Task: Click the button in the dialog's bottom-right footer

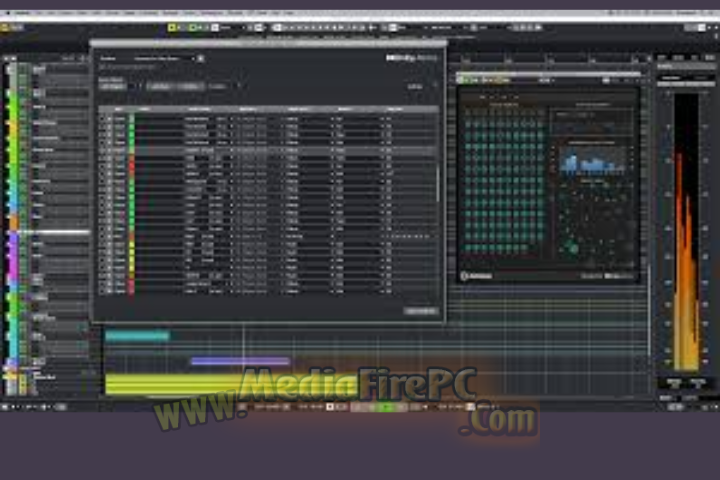Action: (x=421, y=311)
